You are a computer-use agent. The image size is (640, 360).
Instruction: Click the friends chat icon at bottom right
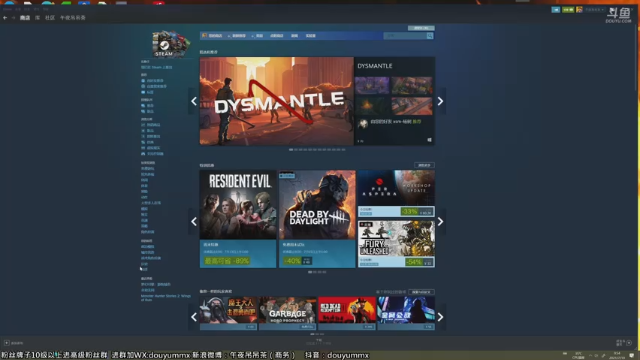coord(629,343)
